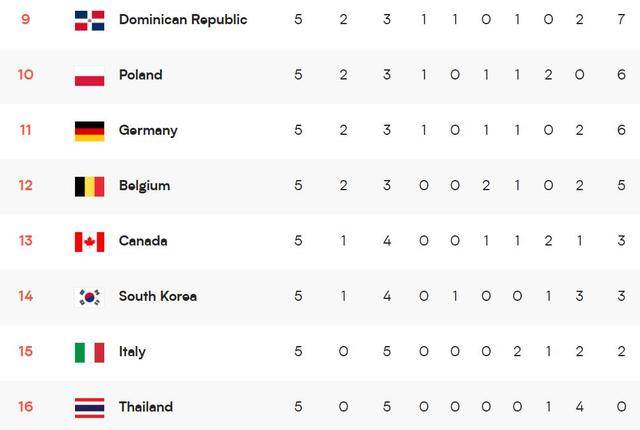Open the Dominican Republic team link
Screen dimensions: 640x430
(x=183, y=20)
